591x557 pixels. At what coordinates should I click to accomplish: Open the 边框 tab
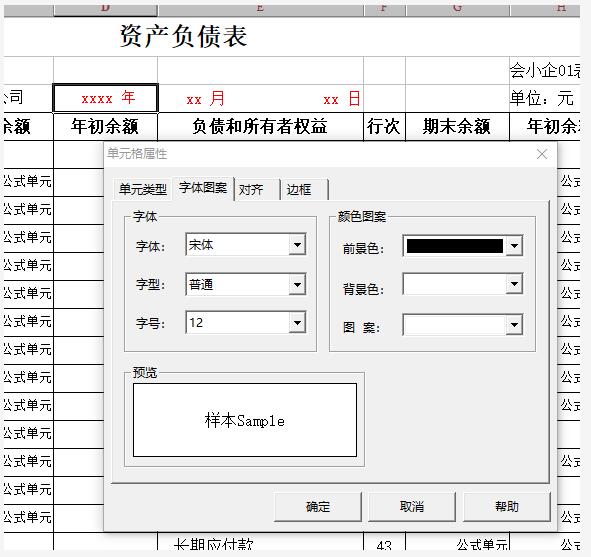pos(304,190)
